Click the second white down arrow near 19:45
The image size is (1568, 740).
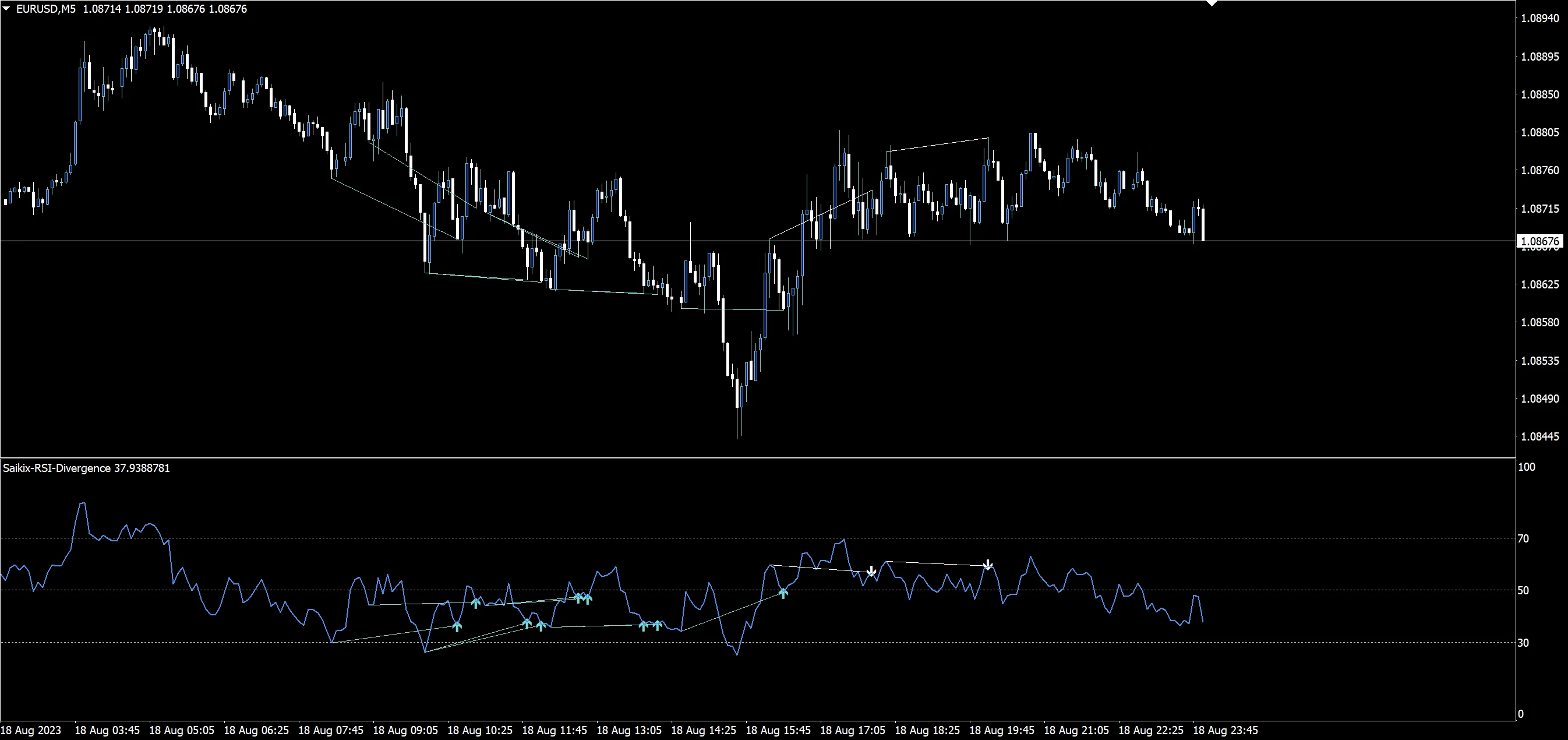point(988,565)
